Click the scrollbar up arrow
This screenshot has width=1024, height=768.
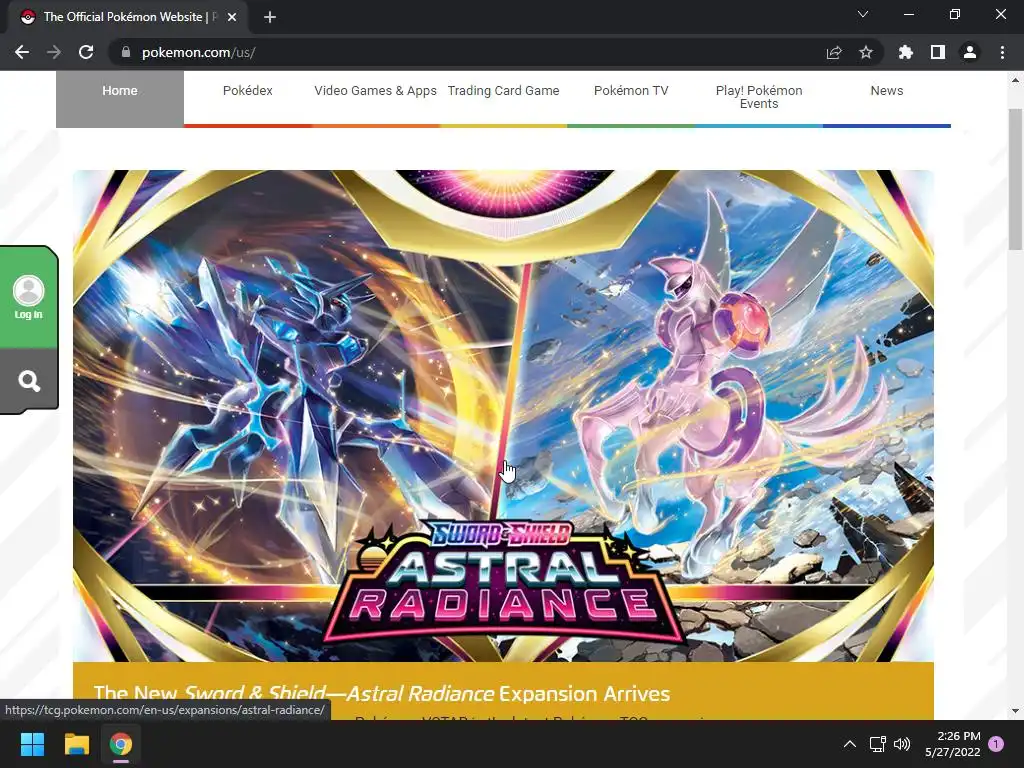1015,81
